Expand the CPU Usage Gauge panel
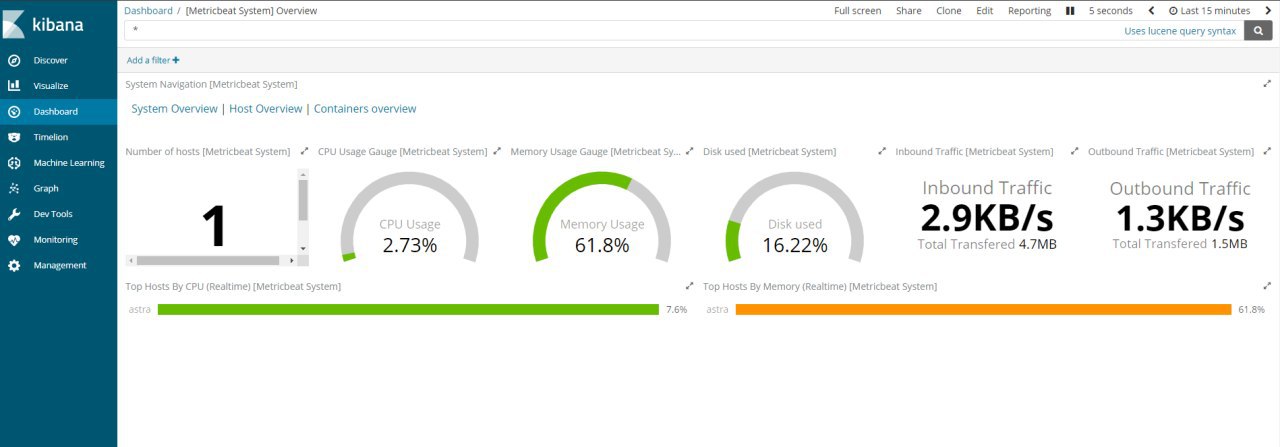The height and width of the screenshot is (447, 1280). (x=497, y=151)
